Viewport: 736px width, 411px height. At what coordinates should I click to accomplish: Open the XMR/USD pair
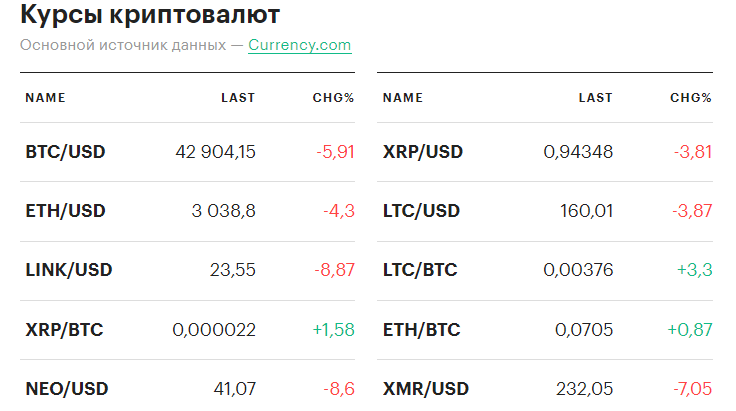(425, 388)
